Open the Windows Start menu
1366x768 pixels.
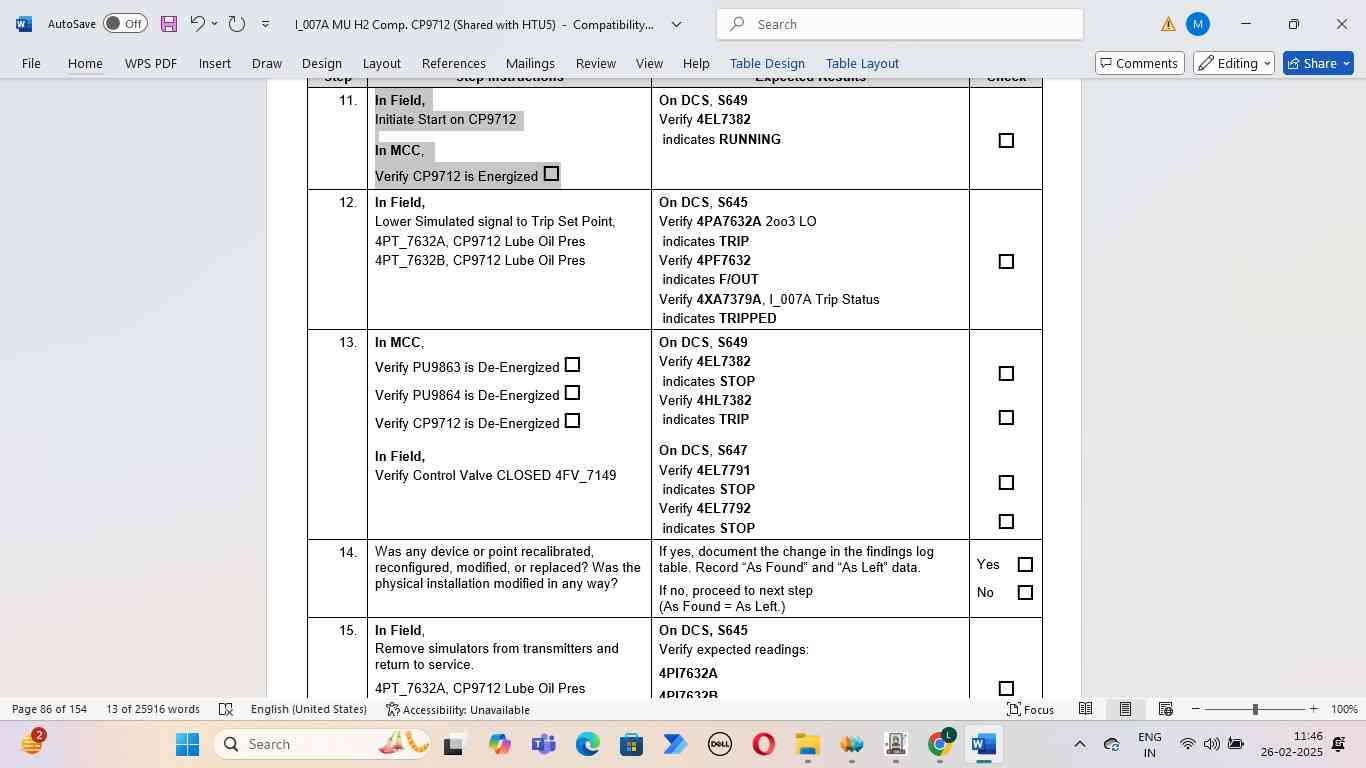click(x=187, y=744)
